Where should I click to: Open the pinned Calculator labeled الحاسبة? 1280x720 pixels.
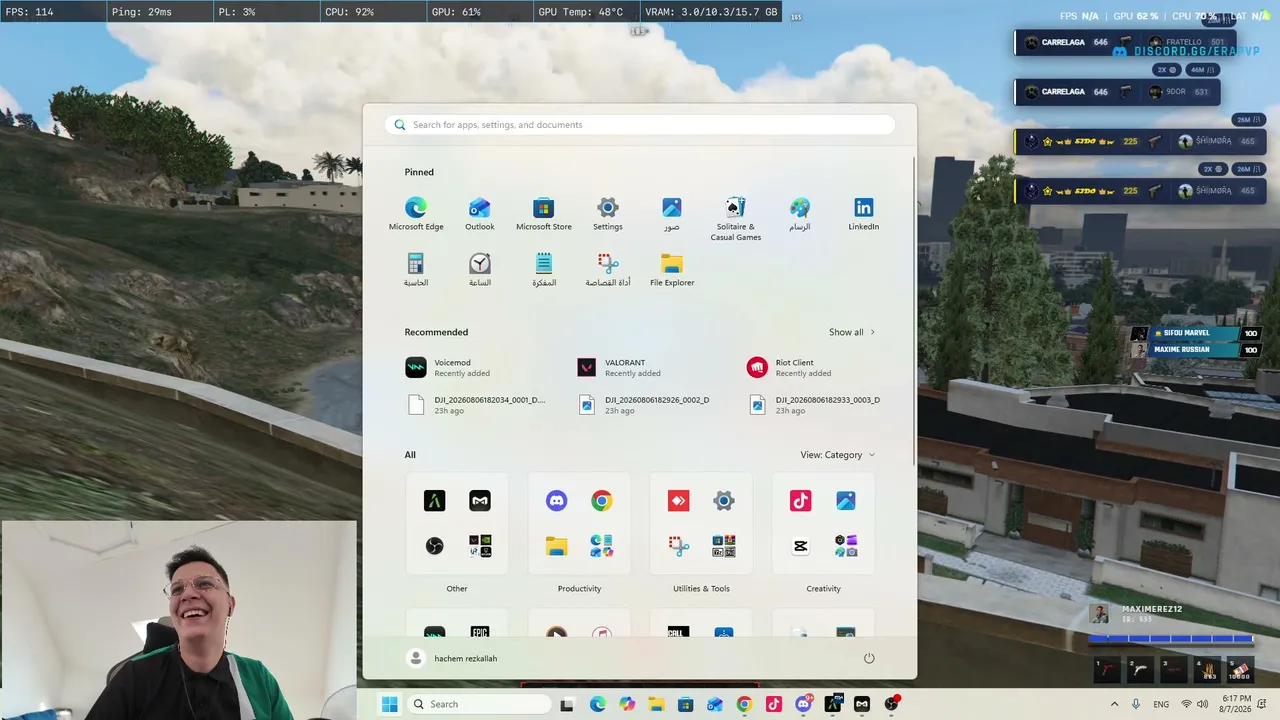416,270
